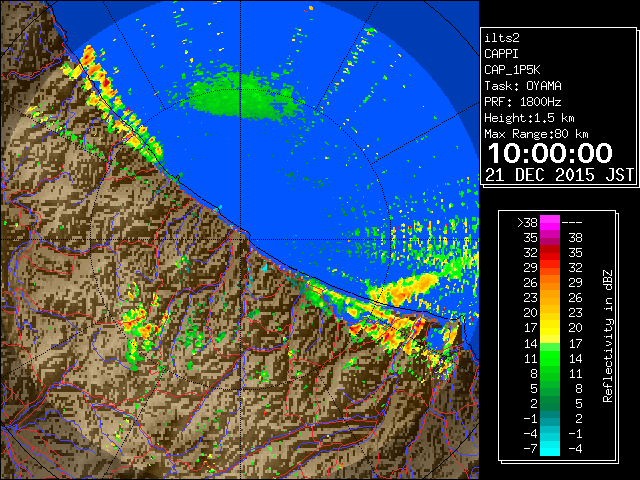The width and height of the screenshot is (640, 480).
Task: Click the '21 DEC 2015 JST' date
Action: (x=560, y=175)
